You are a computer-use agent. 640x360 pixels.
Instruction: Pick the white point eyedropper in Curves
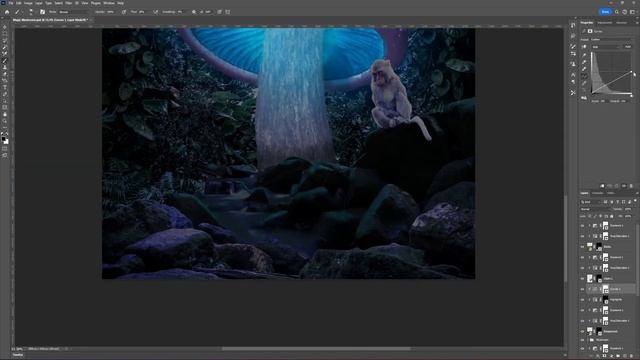coord(584,68)
